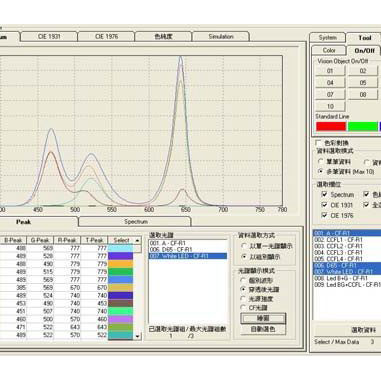Select 007. White LED - CF-R1 in 選取光譜 list
This screenshot has height=381, width=381.
click(x=188, y=256)
